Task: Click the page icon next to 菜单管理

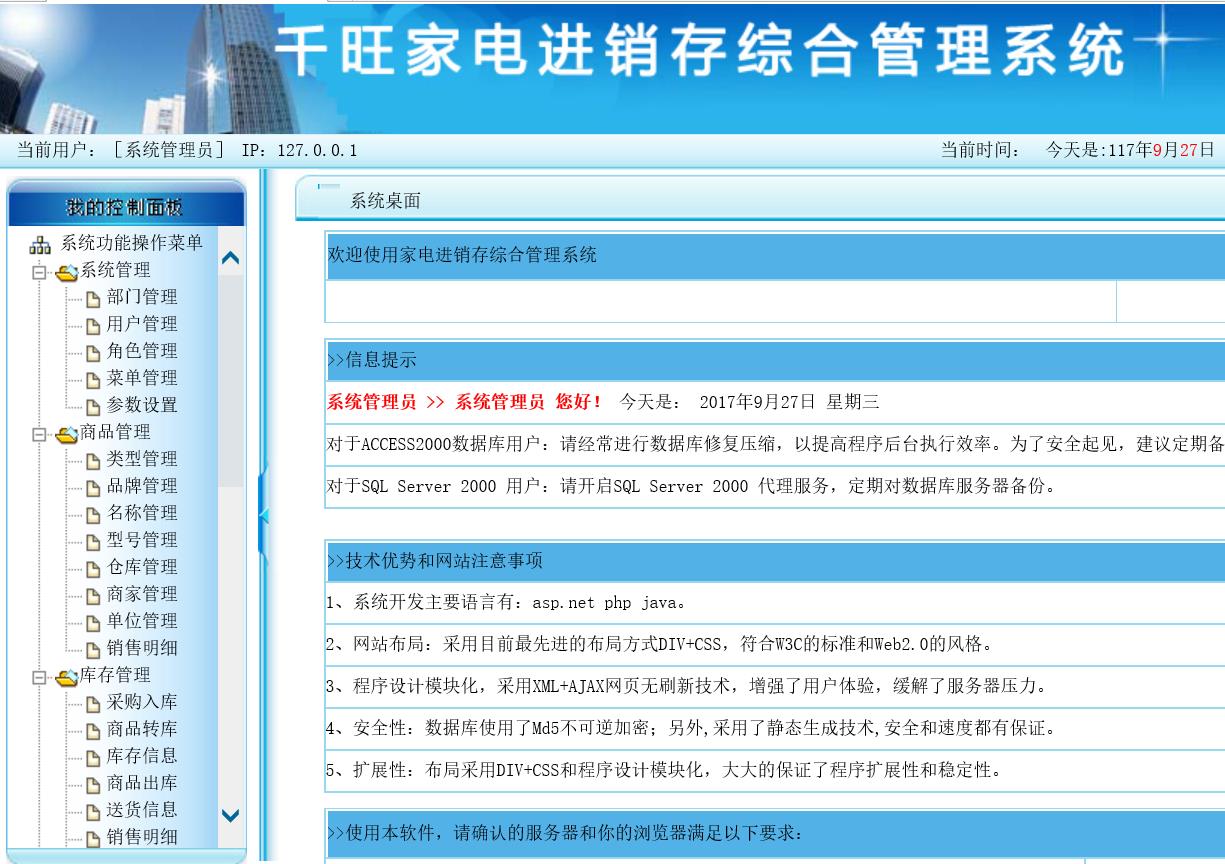Action: click(93, 379)
